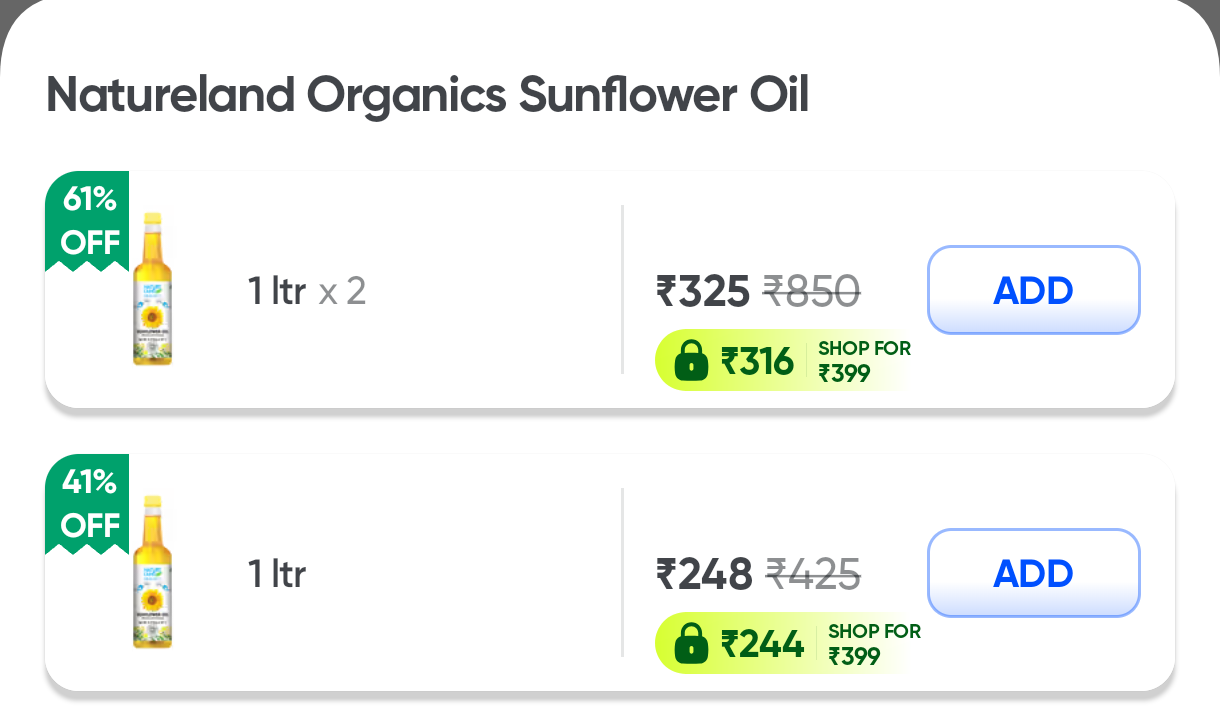Viewport: 1220px width, 707px height.
Task: Click the 41% OFF discount badge
Action: [89, 504]
